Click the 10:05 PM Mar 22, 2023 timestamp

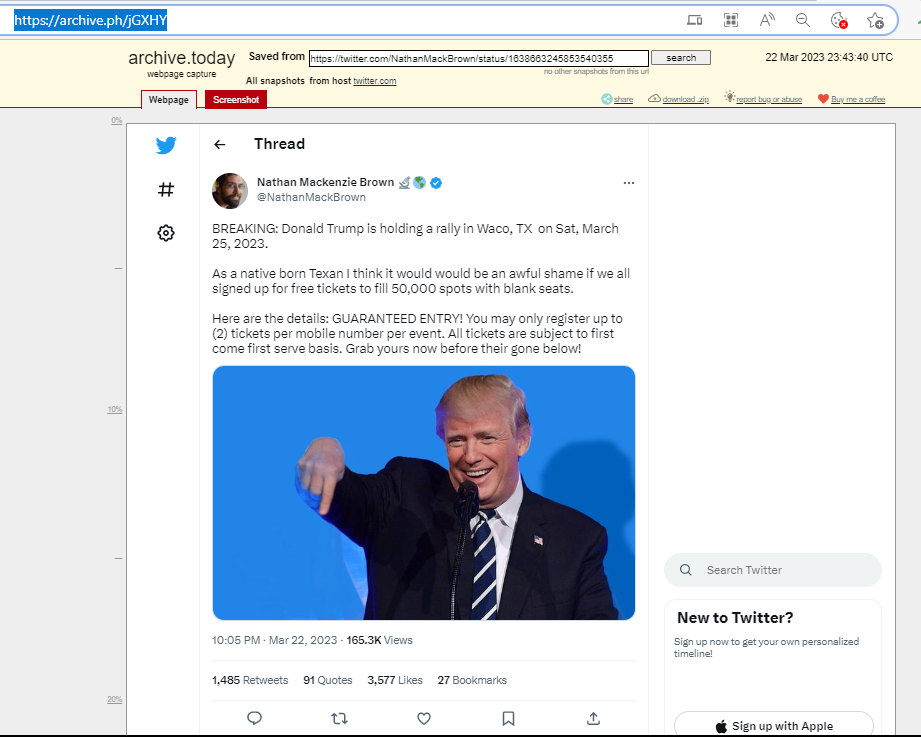click(x=274, y=640)
